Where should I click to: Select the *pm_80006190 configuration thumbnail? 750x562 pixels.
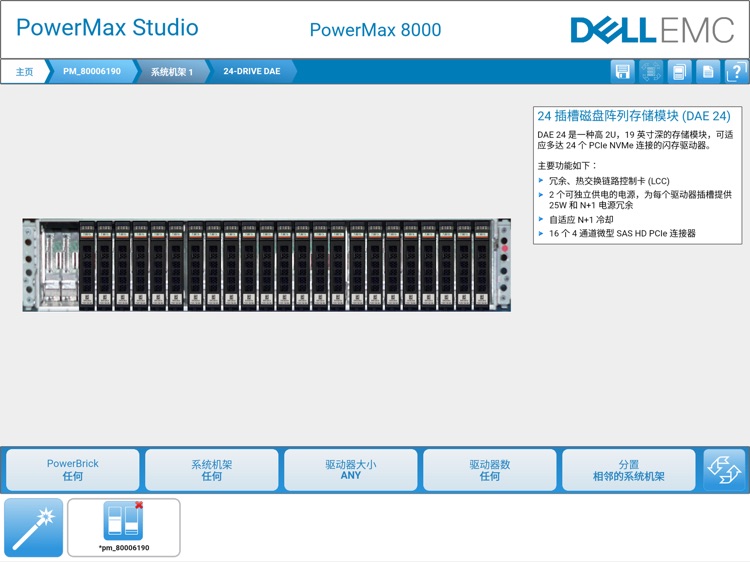(x=124, y=528)
